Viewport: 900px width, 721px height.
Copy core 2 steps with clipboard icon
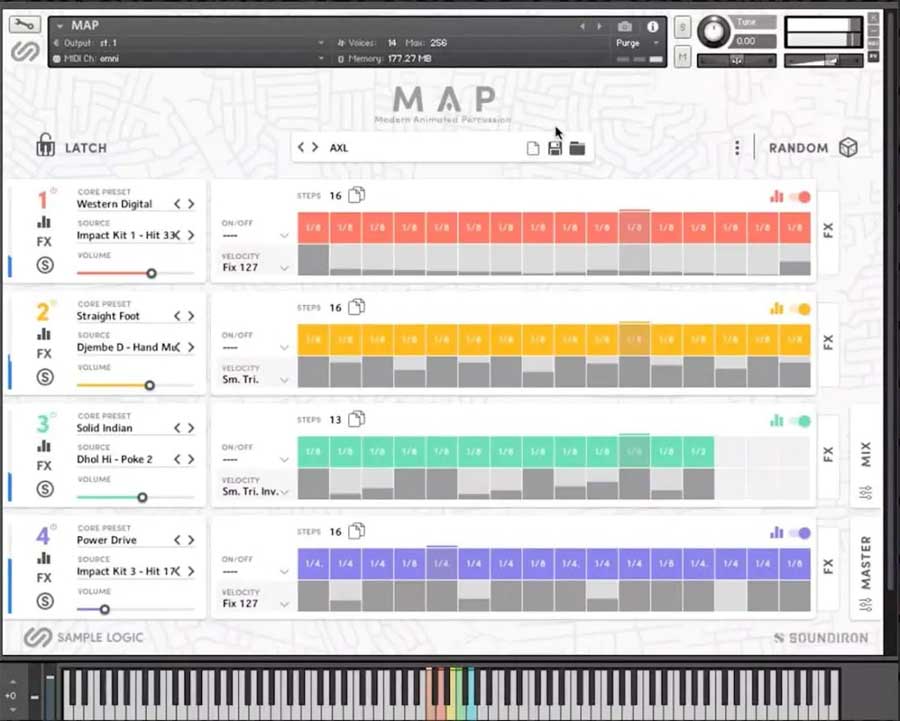click(356, 307)
